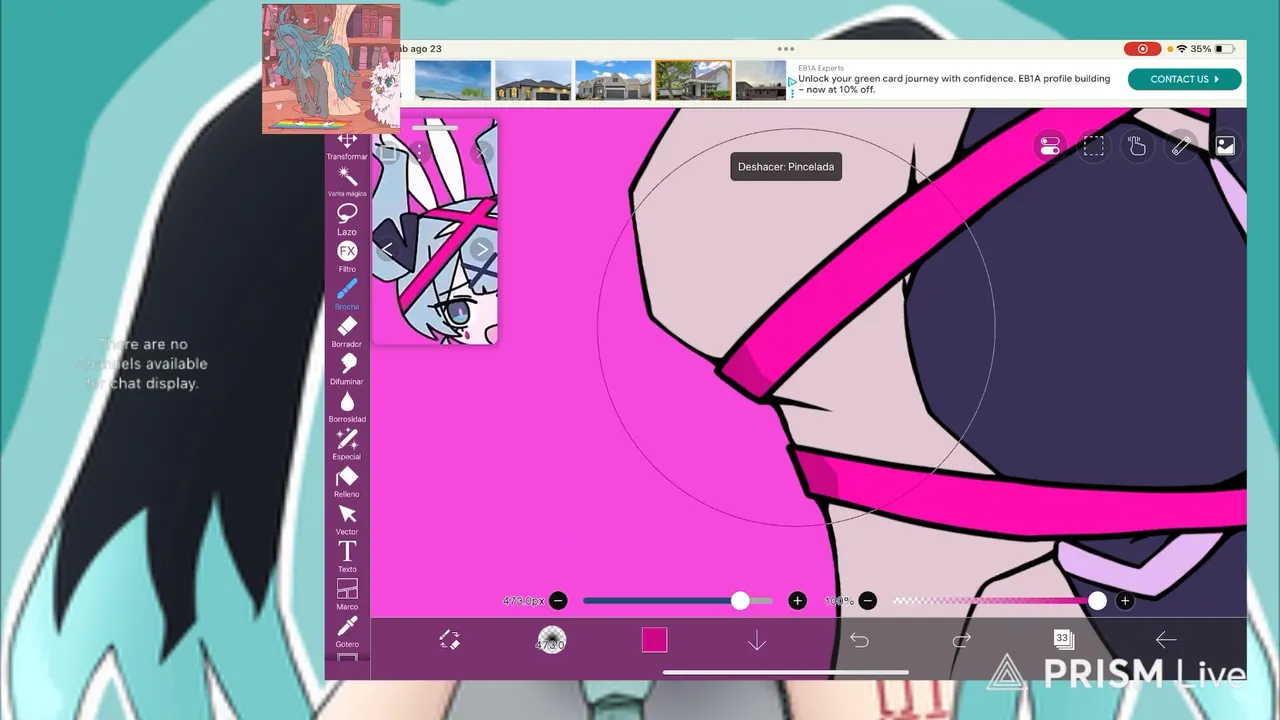Select the Lazo tool

point(347,219)
